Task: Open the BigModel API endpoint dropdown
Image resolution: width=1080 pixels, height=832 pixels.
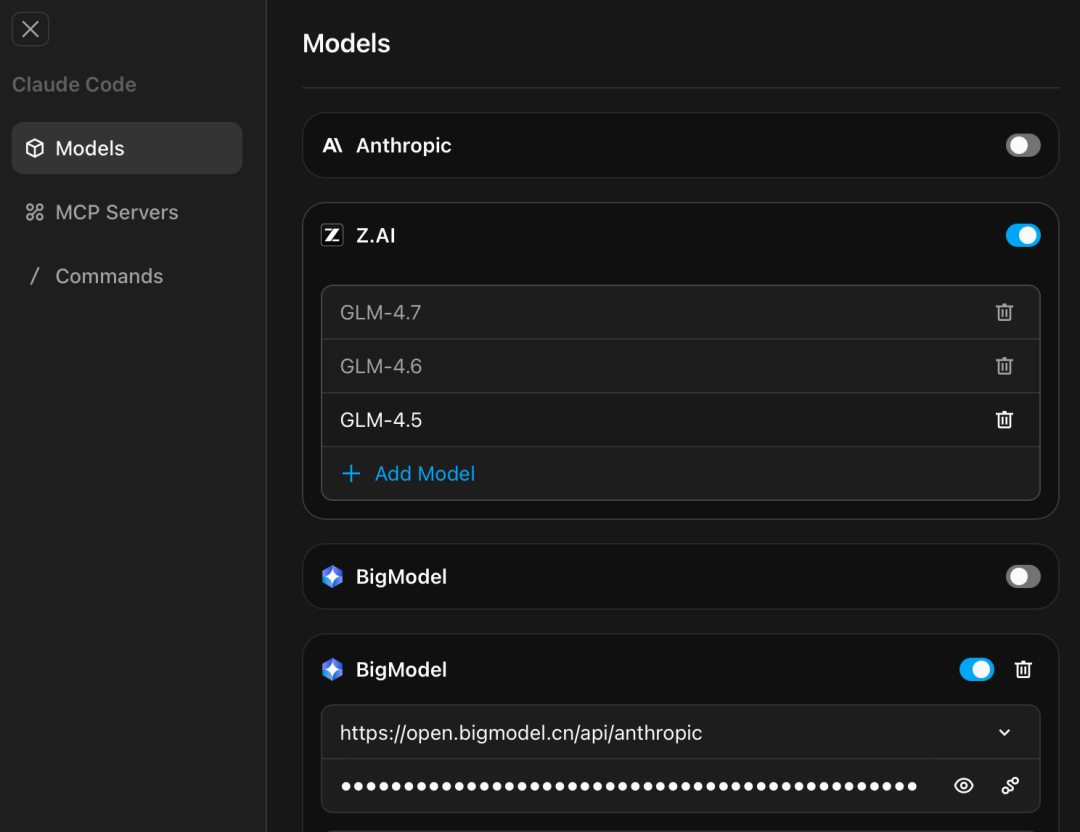Action: pyautogui.click(x=1004, y=732)
